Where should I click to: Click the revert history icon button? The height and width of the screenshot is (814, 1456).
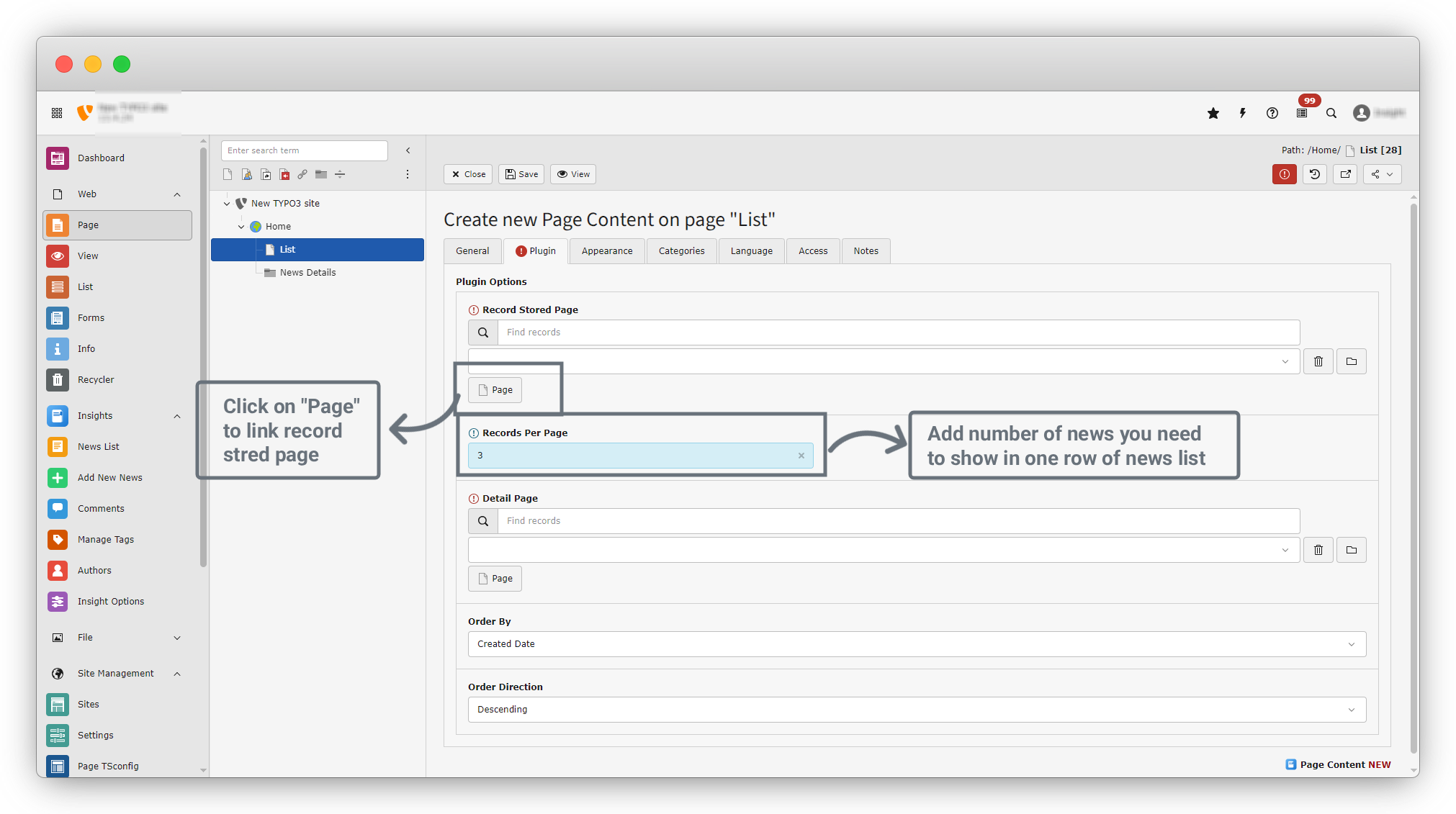click(1315, 174)
